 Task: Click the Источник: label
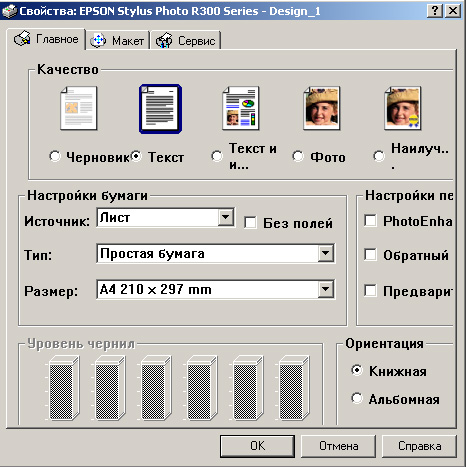[57, 221]
